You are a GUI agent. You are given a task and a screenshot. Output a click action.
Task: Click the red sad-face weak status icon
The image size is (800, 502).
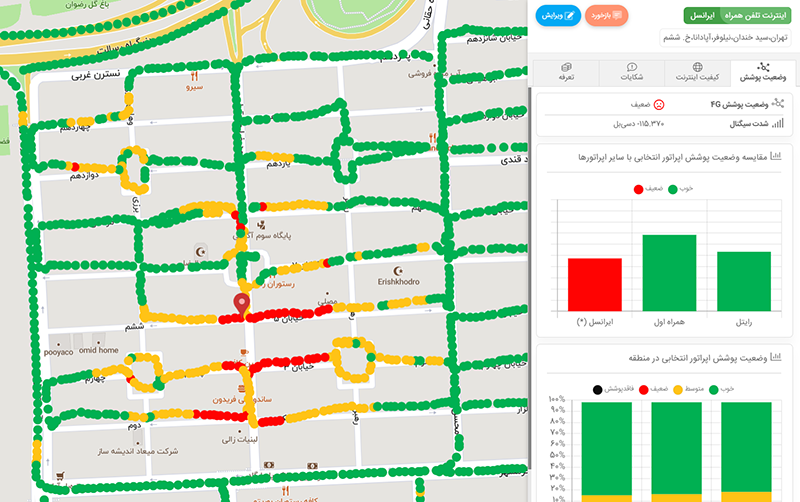659,104
